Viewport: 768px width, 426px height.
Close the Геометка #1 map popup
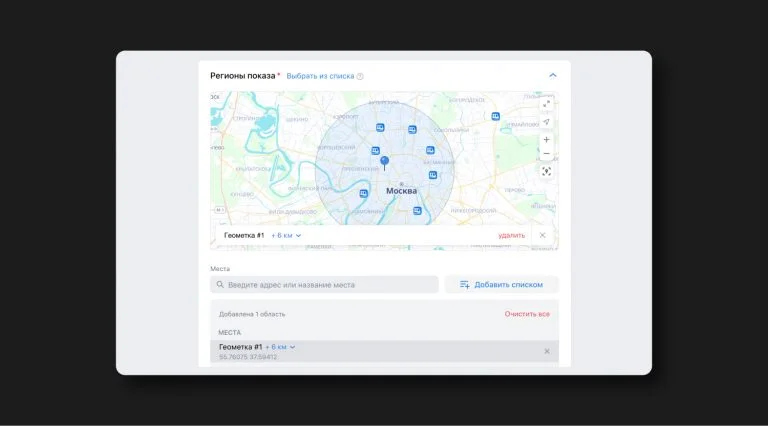click(x=542, y=236)
